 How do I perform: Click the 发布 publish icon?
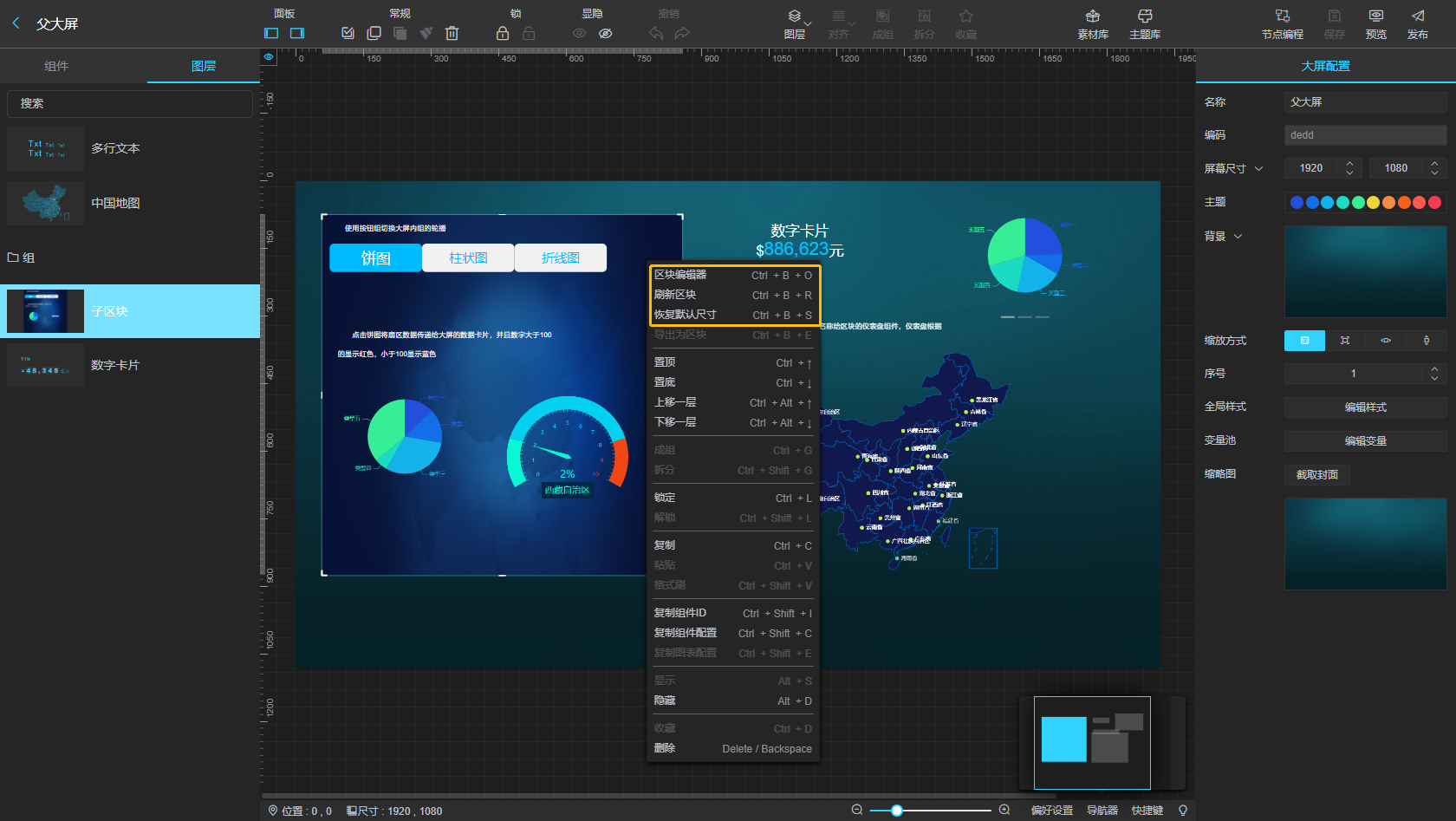coord(1418,24)
